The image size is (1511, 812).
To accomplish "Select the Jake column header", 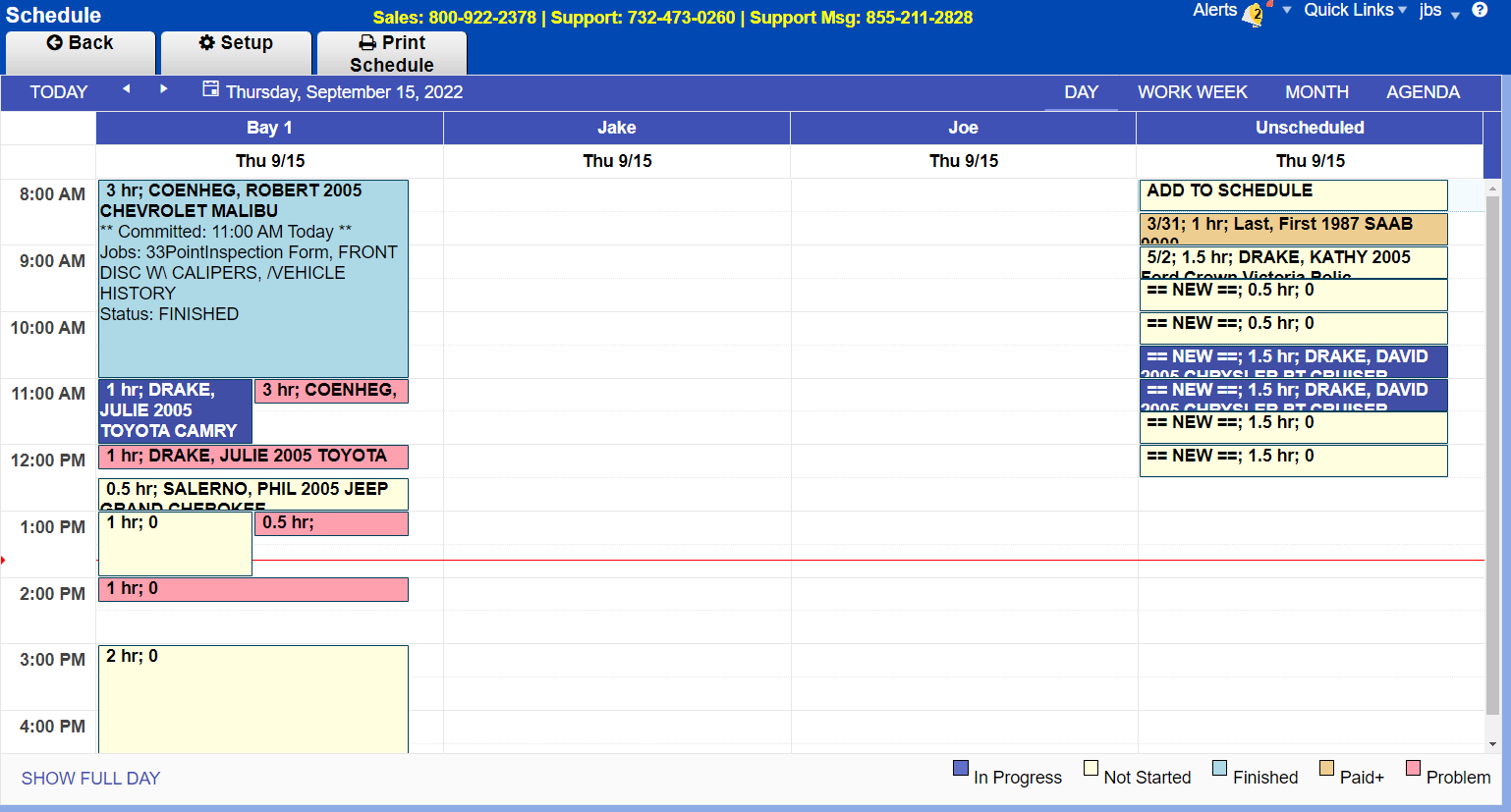I will pos(617,128).
